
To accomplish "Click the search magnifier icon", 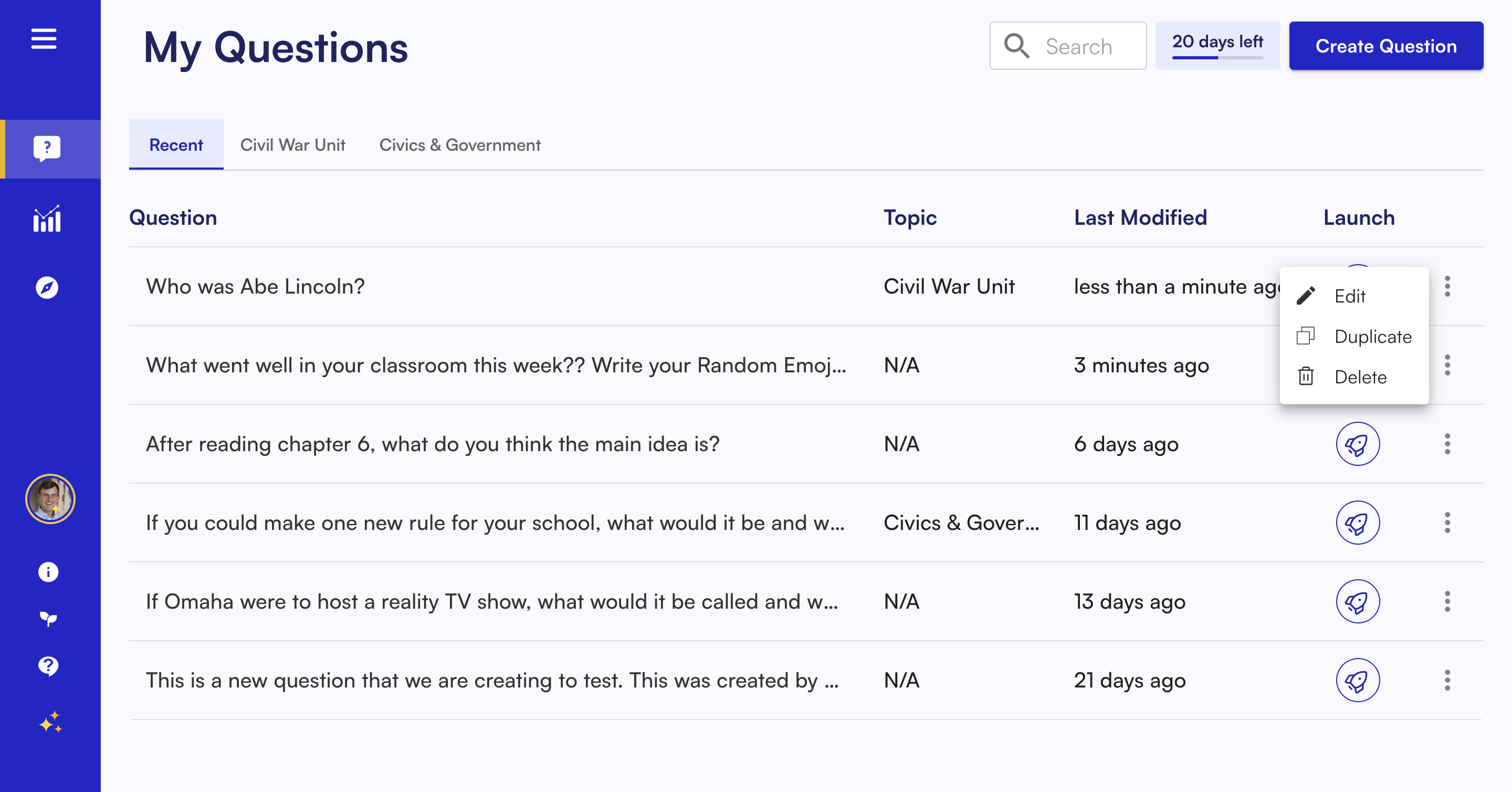I will (1016, 46).
